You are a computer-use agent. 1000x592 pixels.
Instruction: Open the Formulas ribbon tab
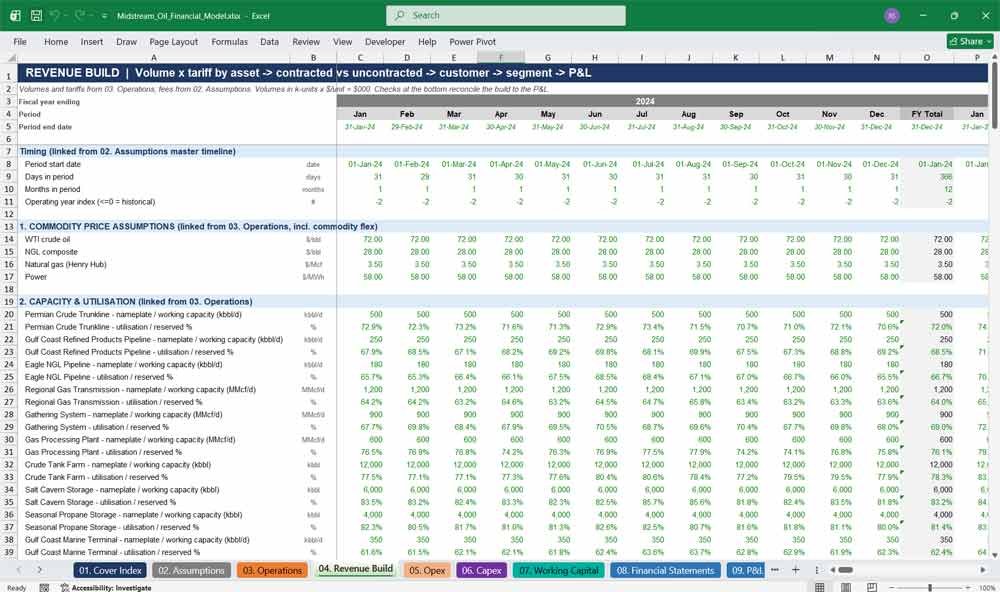coord(230,41)
